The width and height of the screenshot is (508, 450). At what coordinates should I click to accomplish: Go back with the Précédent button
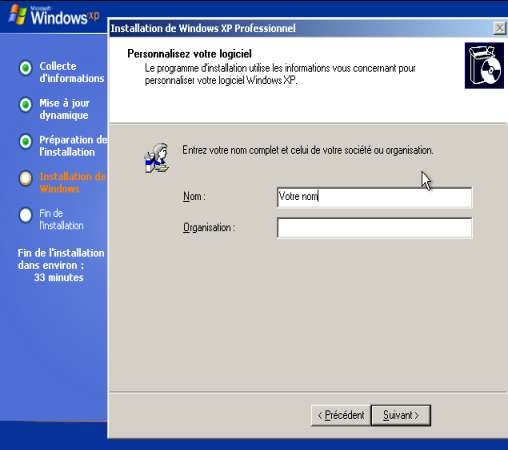pos(341,415)
